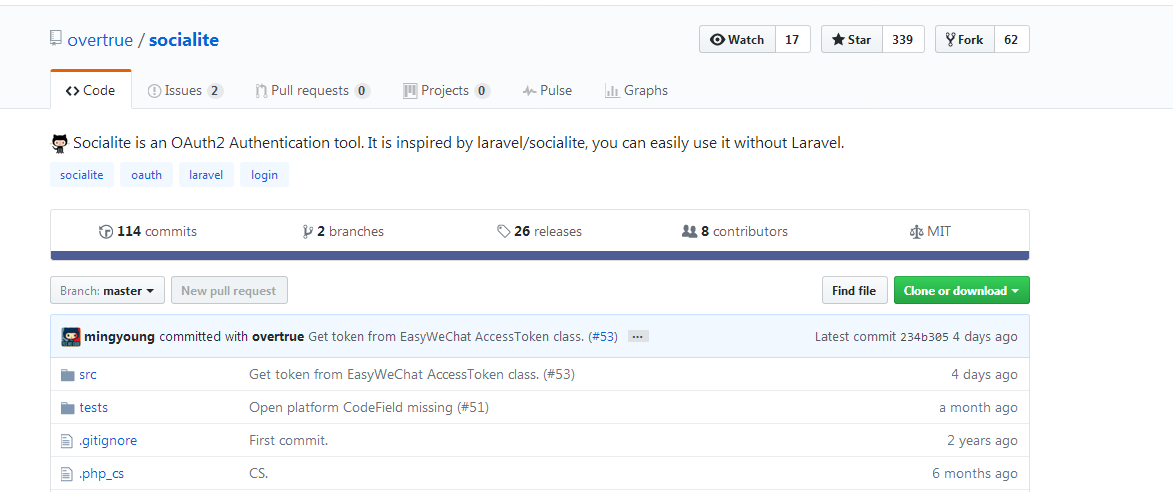Open the .gitignore file

(108, 440)
